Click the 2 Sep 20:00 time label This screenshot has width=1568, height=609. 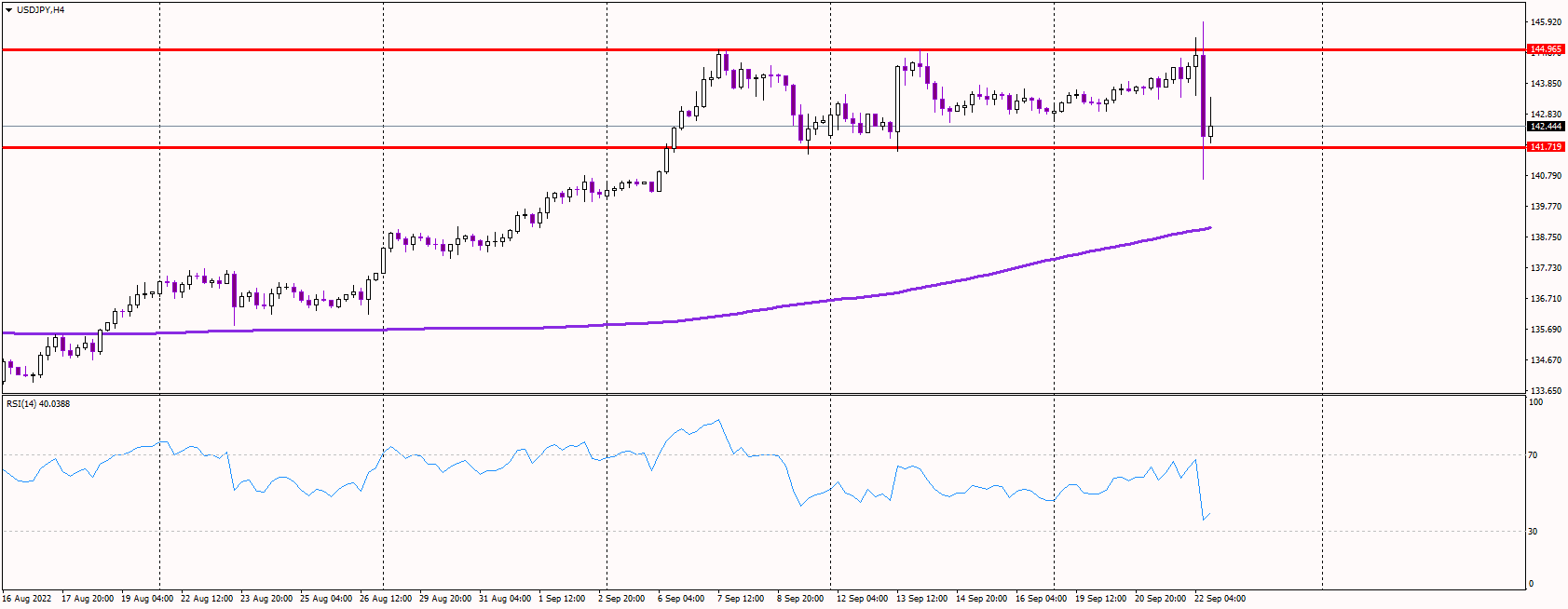621,599
